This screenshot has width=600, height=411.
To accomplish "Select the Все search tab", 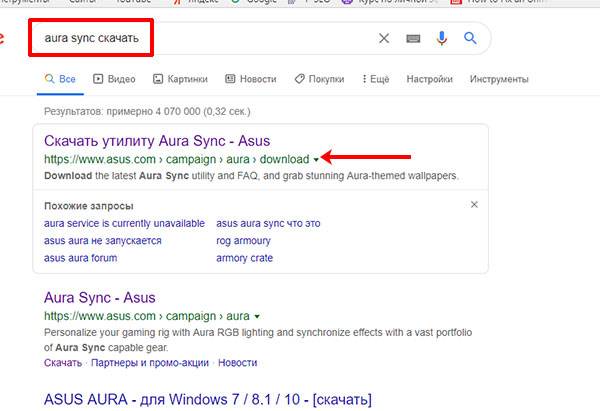I will 60,79.
